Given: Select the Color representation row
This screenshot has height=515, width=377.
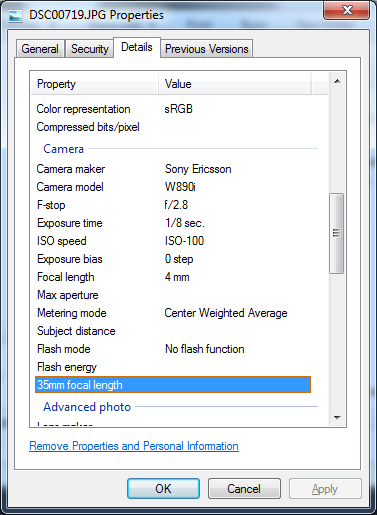Looking at the screenshot, I should click(x=173, y=109).
